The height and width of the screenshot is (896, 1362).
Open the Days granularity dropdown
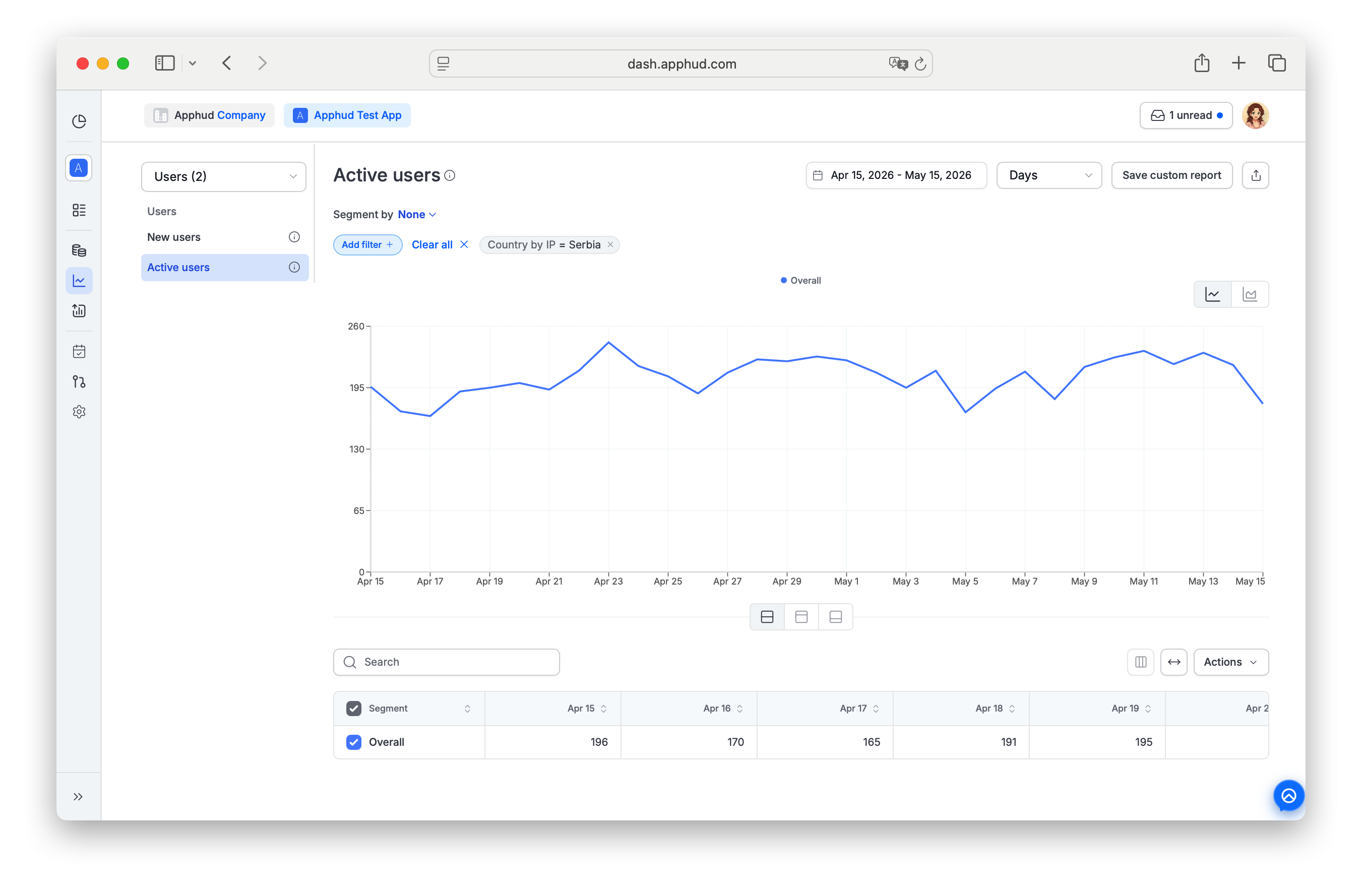[1049, 175]
